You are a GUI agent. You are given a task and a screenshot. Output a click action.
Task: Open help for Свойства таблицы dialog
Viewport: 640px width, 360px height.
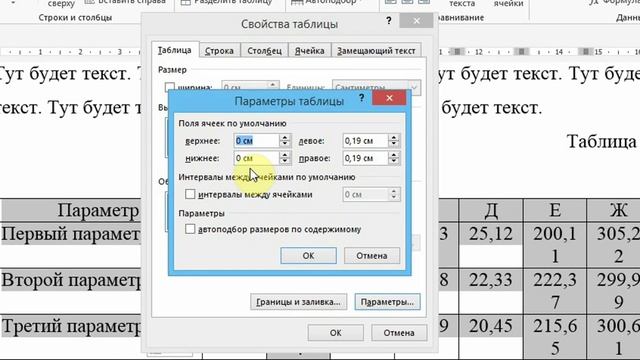coord(389,20)
